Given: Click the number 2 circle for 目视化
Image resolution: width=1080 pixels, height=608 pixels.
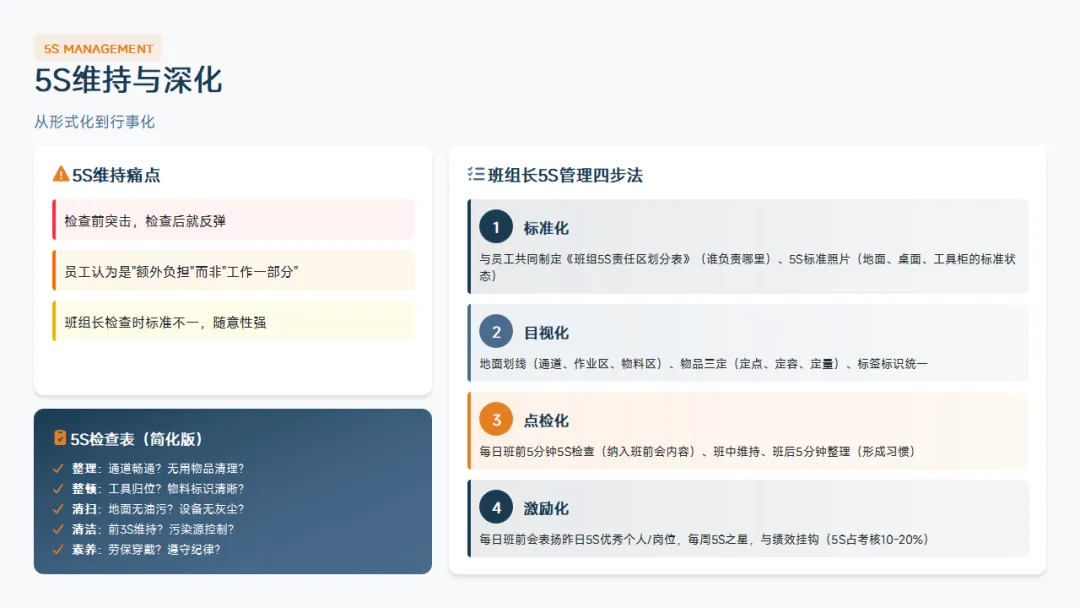Looking at the screenshot, I should click(x=496, y=332).
